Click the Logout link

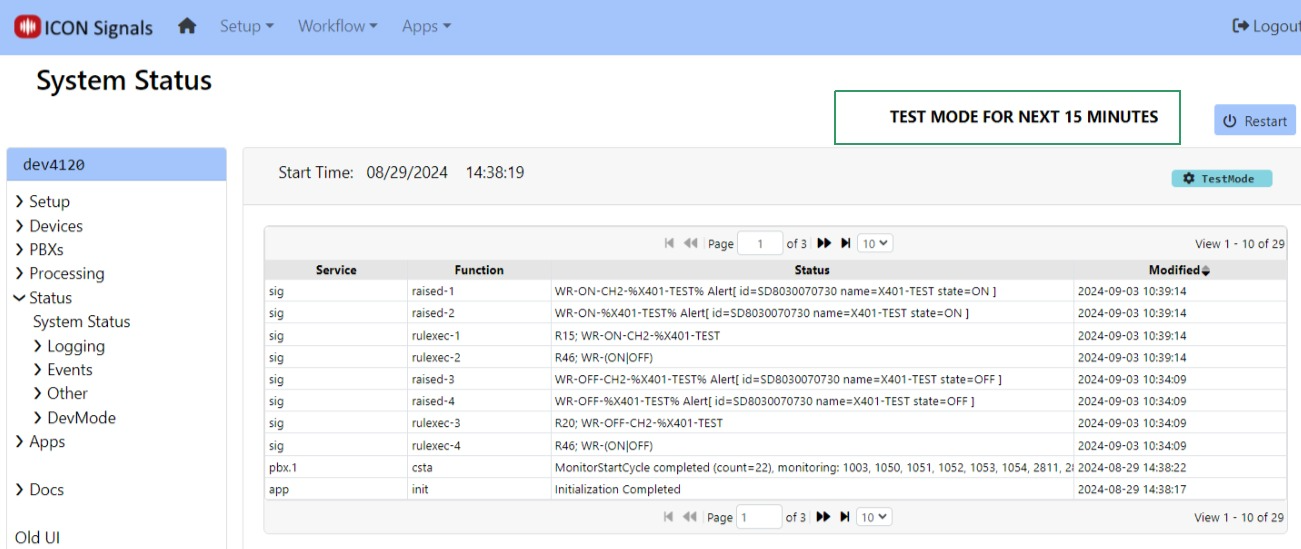click(x=1266, y=26)
